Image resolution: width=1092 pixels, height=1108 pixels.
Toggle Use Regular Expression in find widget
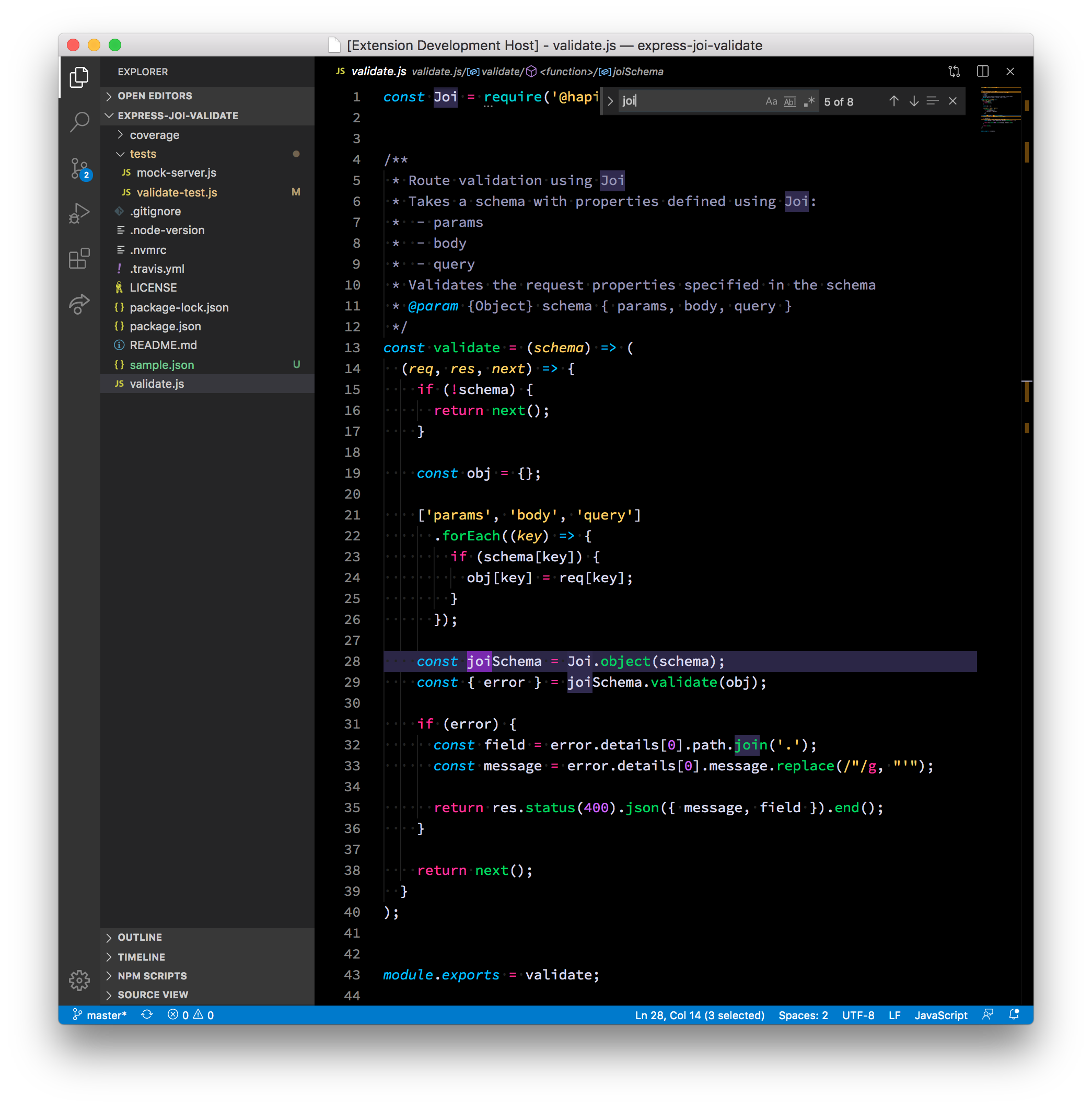pos(809,101)
